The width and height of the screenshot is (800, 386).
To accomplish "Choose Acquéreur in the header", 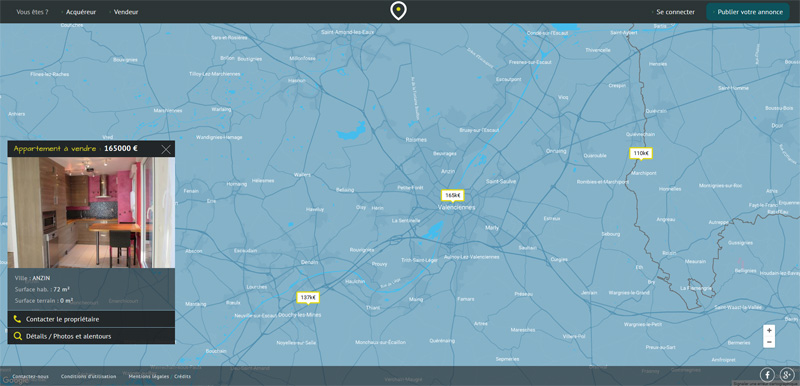I will pos(81,12).
